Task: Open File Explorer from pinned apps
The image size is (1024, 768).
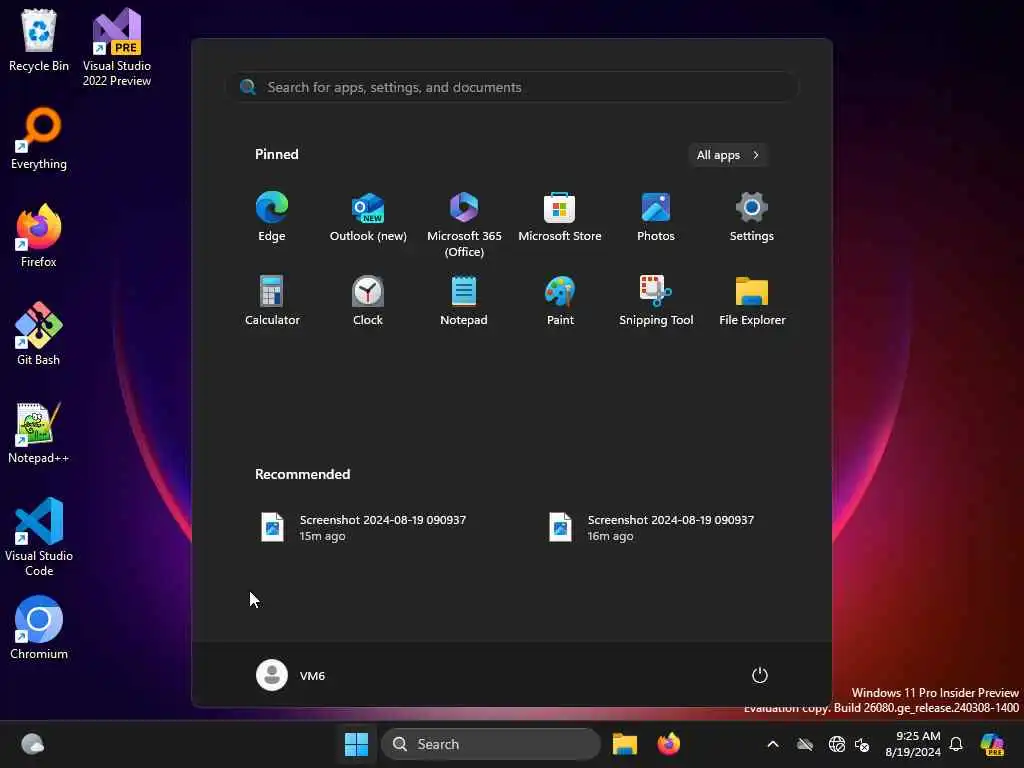Action: tap(752, 300)
